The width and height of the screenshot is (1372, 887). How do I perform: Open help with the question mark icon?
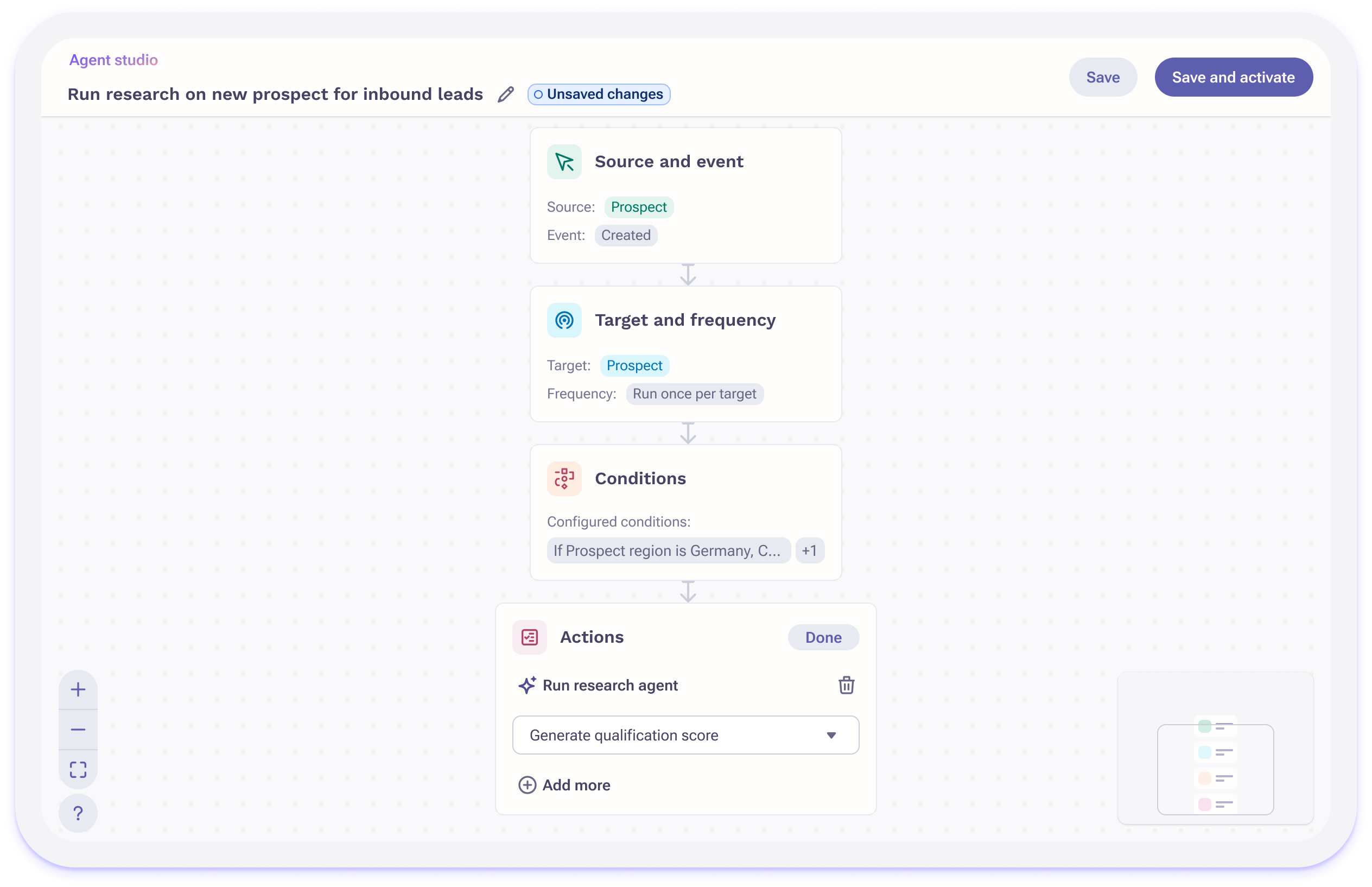pyautogui.click(x=78, y=813)
